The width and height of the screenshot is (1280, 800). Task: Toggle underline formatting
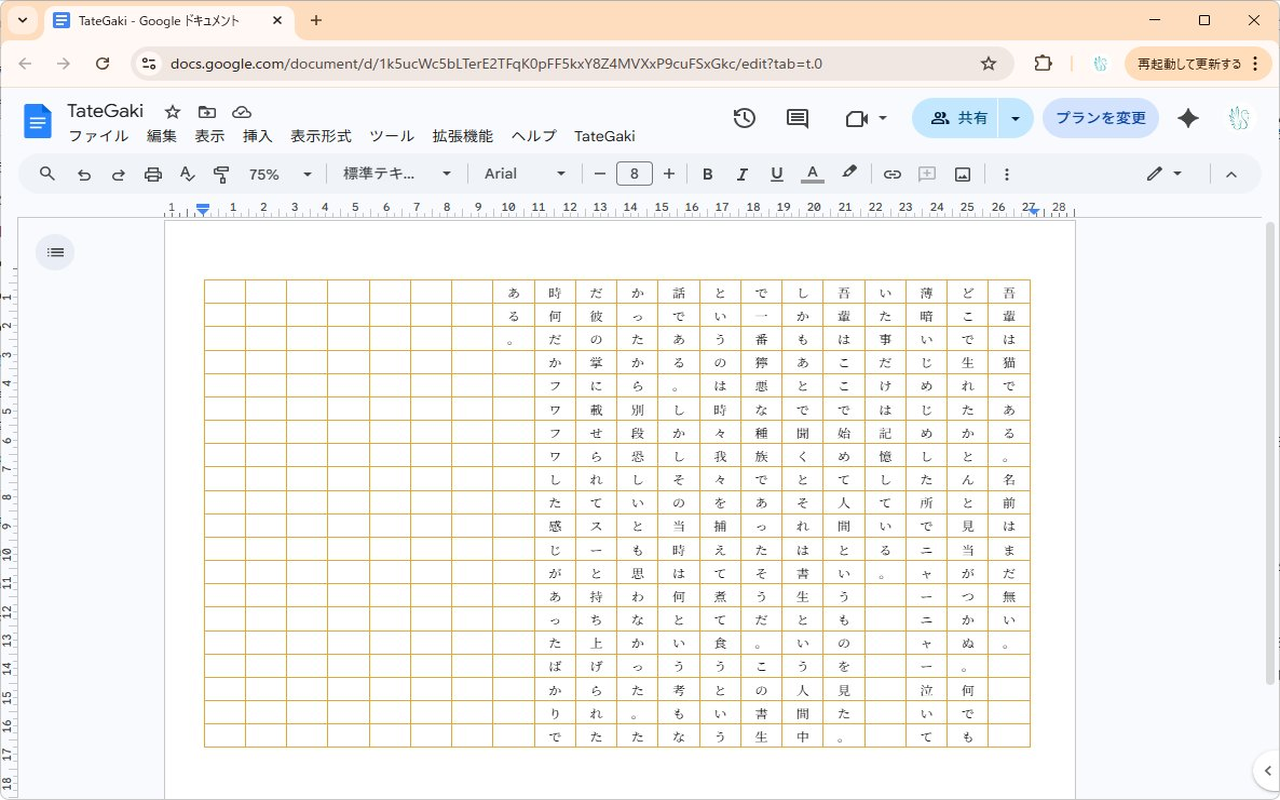click(777, 174)
